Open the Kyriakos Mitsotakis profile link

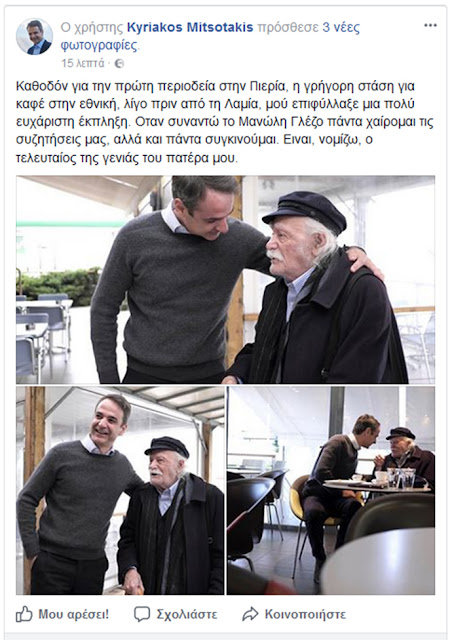point(190,27)
